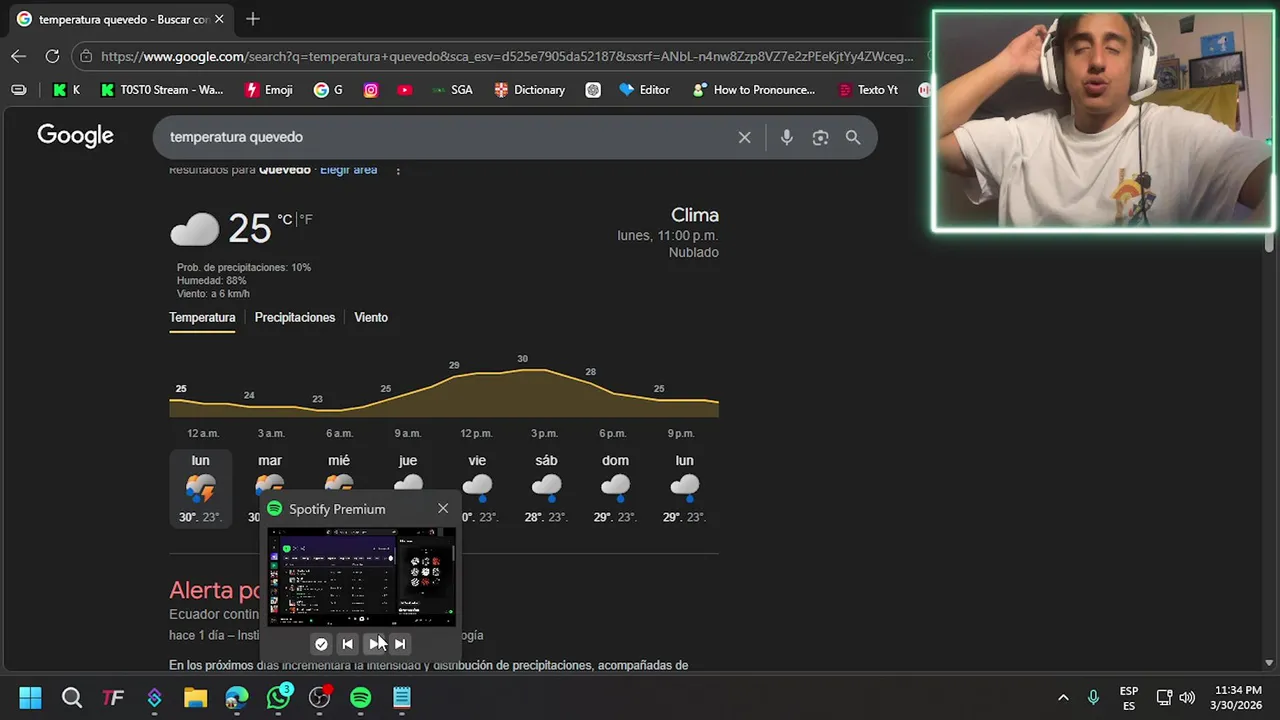Select first lun forecast day with storm
The image size is (1280, 720).
[200, 488]
